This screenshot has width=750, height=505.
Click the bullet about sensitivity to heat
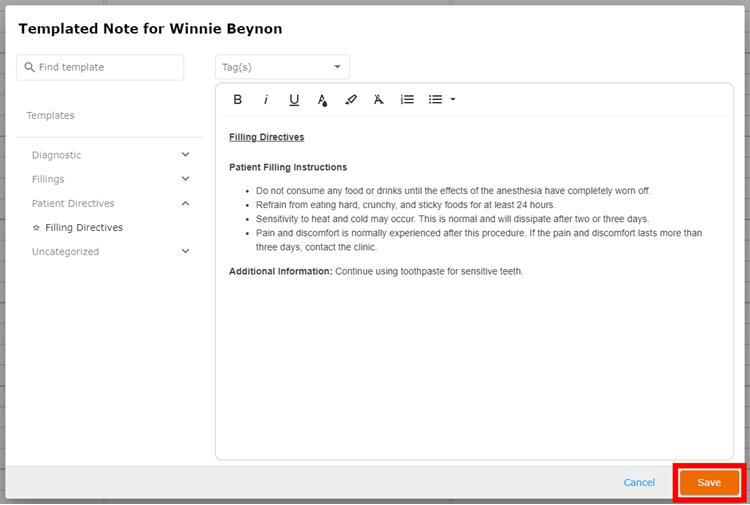(x=452, y=219)
